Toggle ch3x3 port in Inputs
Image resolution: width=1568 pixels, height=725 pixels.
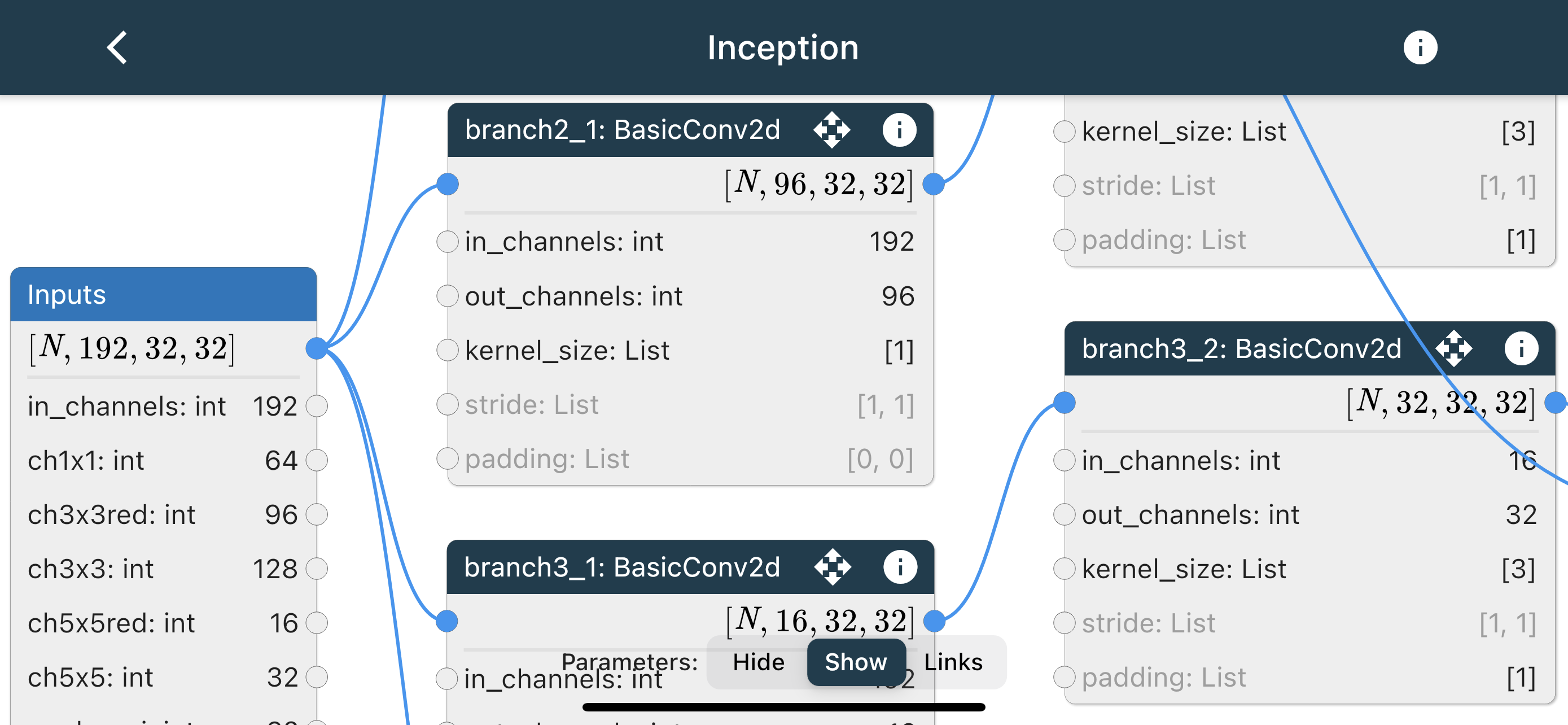pyautogui.click(x=317, y=569)
